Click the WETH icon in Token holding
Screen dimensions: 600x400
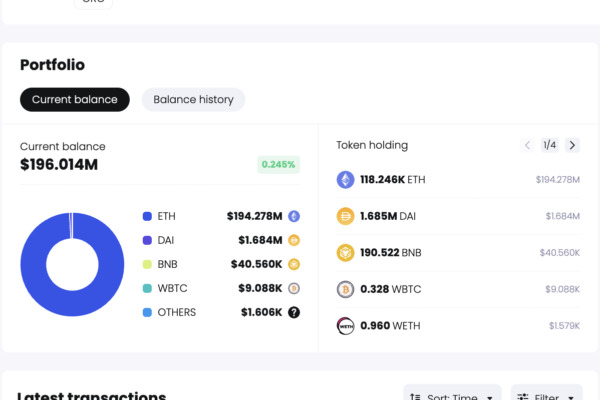click(346, 326)
